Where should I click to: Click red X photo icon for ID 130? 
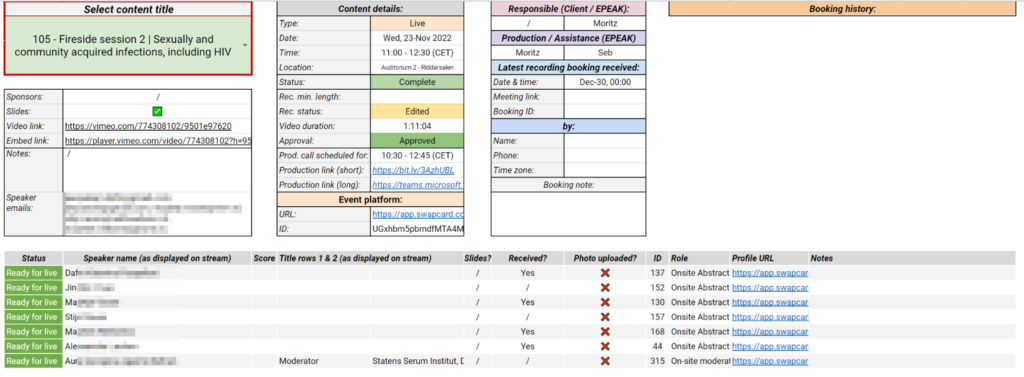coord(605,303)
